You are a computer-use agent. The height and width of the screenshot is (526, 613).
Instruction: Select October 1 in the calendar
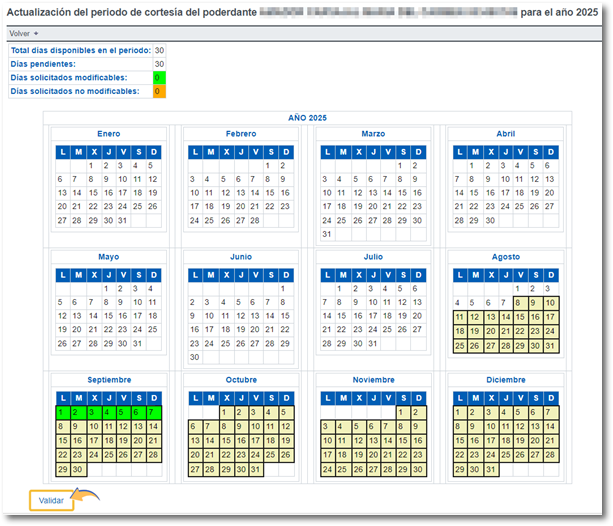[224, 412]
